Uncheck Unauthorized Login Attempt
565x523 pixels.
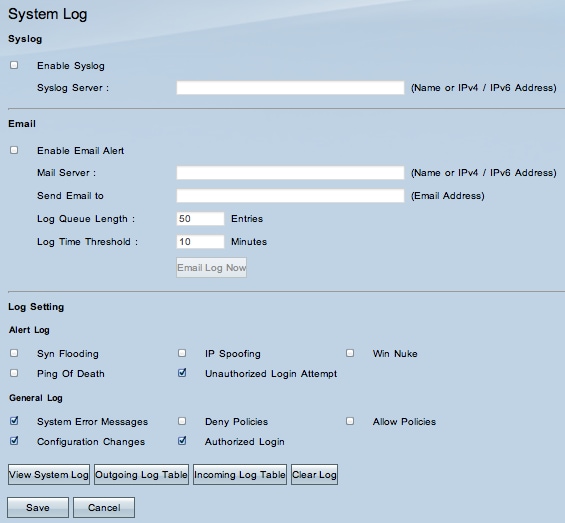pyautogui.click(x=182, y=373)
